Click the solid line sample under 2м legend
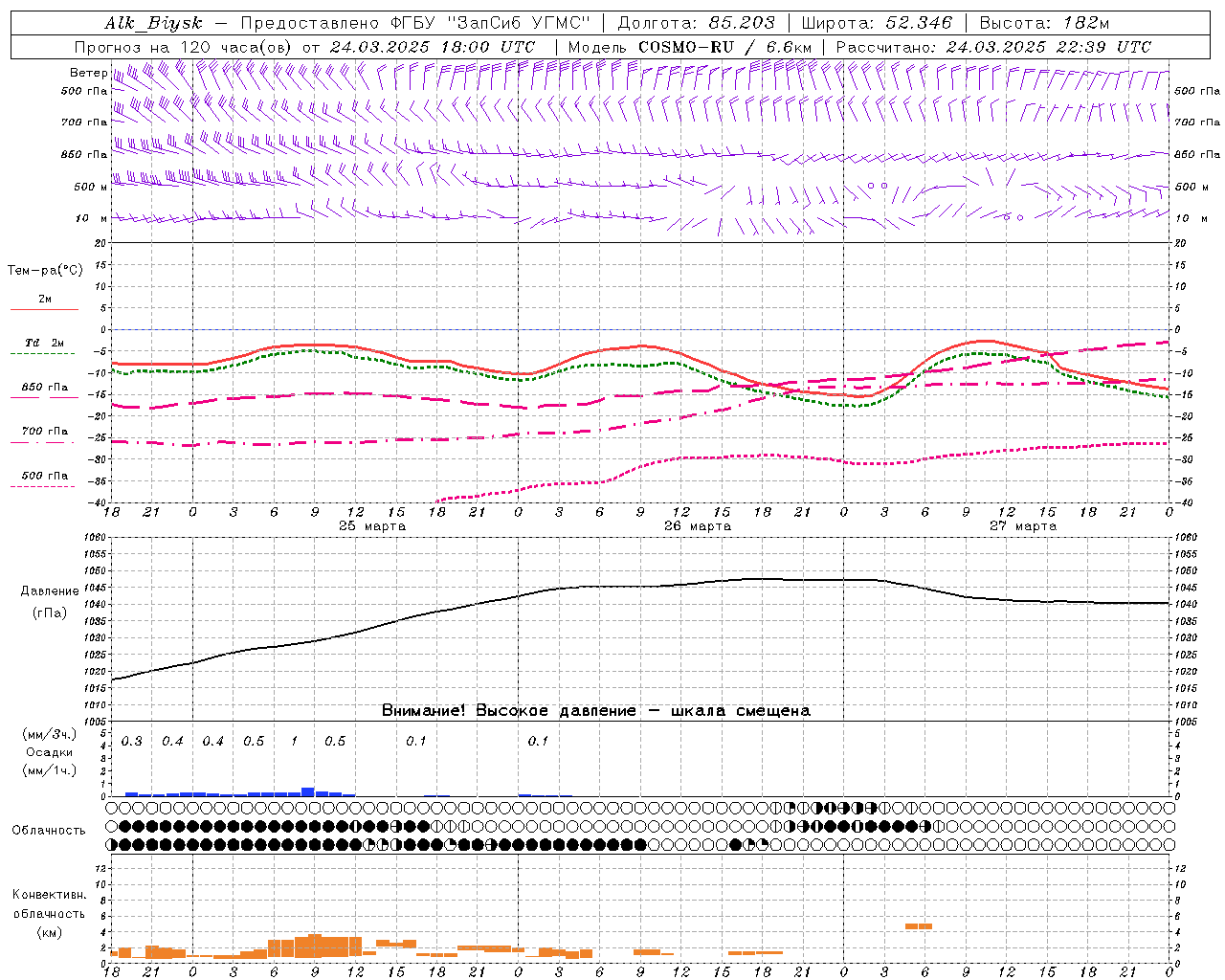1225x980 pixels. (44, 310)
